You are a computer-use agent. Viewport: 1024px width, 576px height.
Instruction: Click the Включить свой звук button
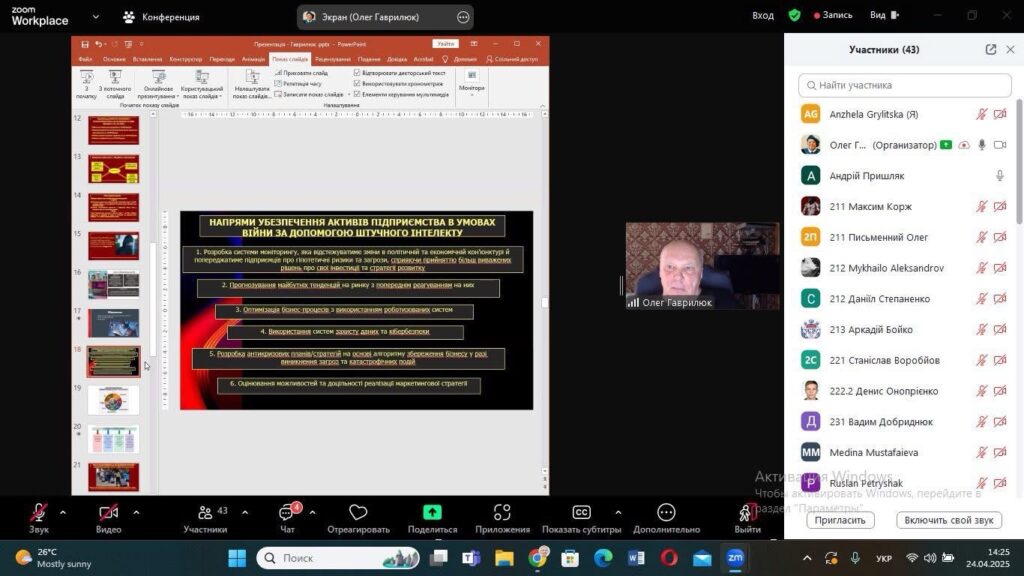(948, 520)
